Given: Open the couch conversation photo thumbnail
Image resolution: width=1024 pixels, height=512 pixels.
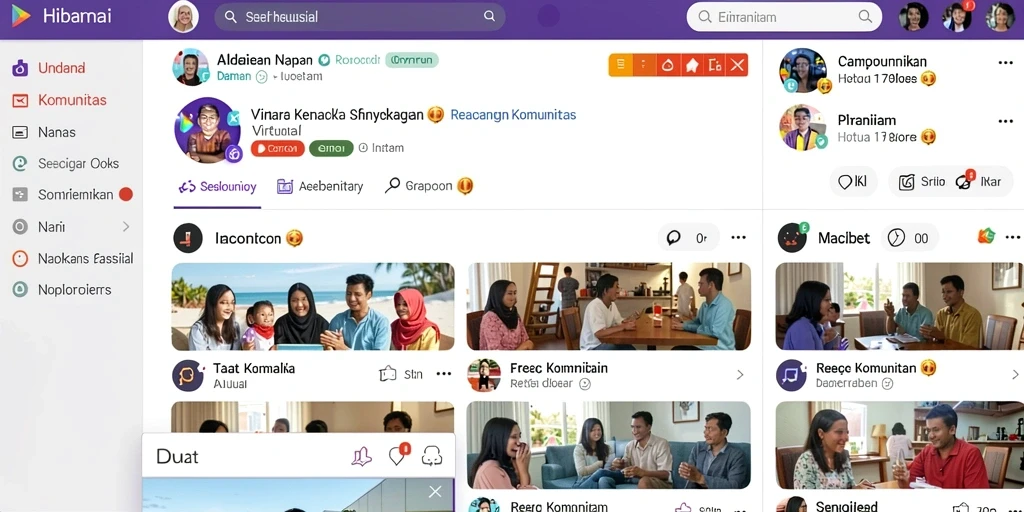Looking at the screenshot, I should coord(609,445).
